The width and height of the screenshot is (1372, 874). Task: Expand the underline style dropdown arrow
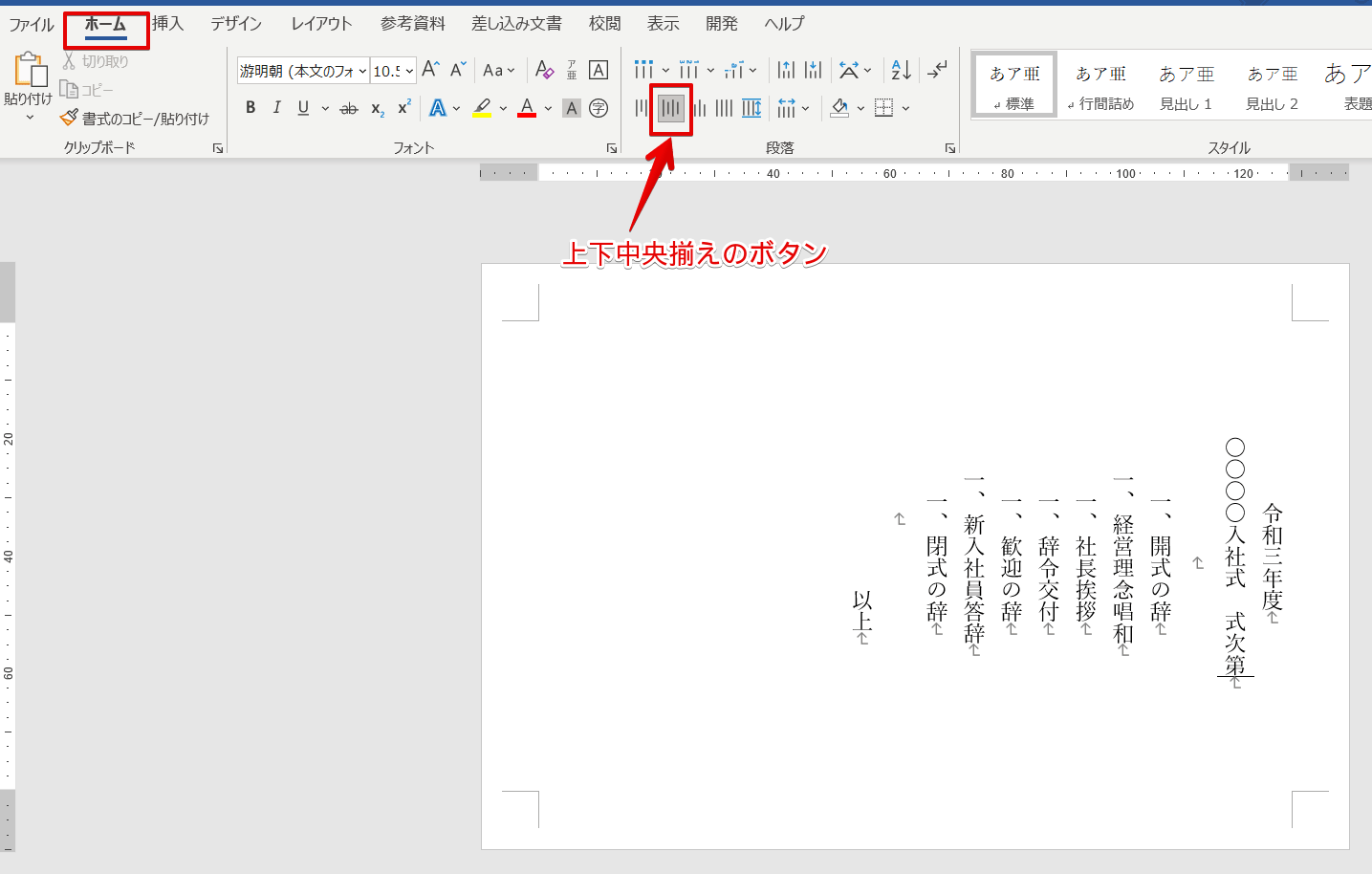(x=325, y=108)
